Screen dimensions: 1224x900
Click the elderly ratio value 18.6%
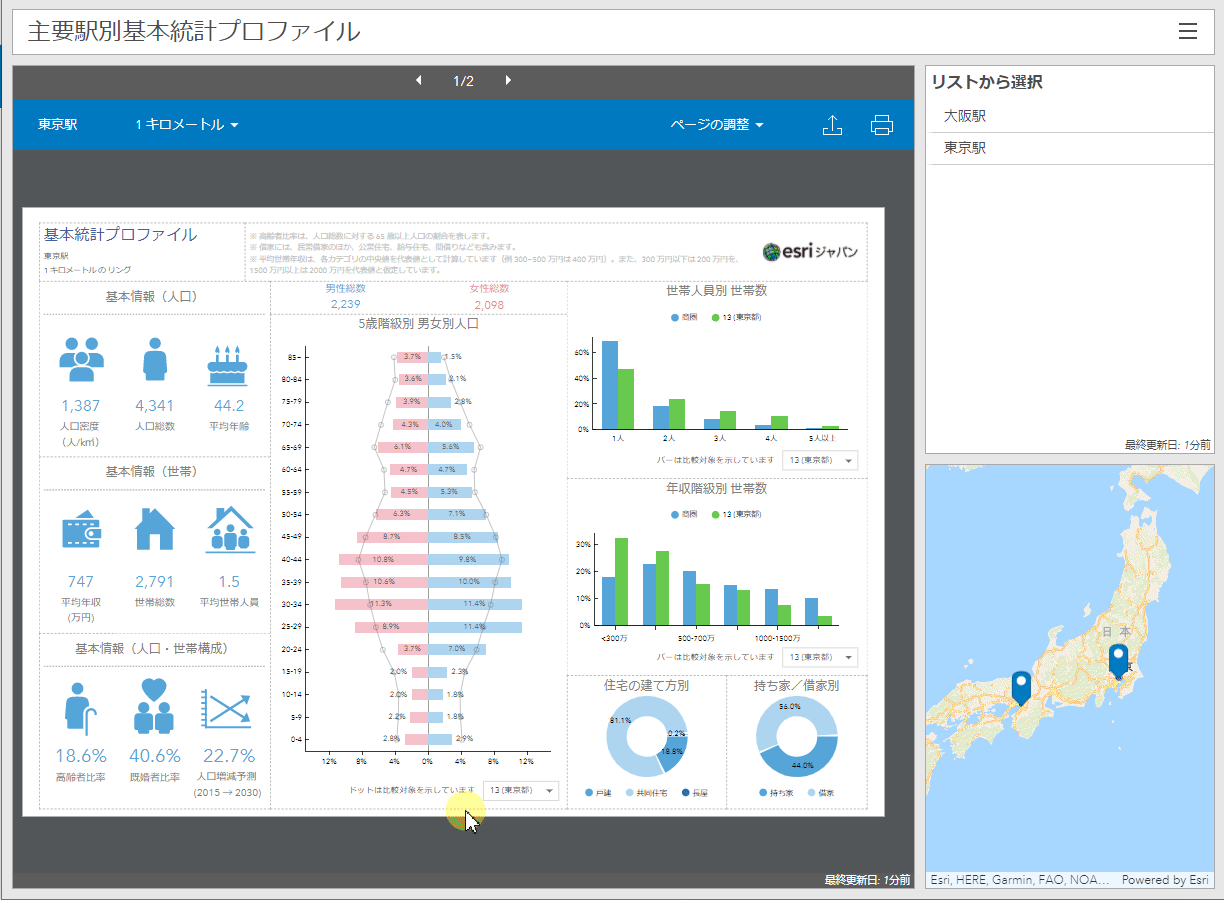pos(81,756)
